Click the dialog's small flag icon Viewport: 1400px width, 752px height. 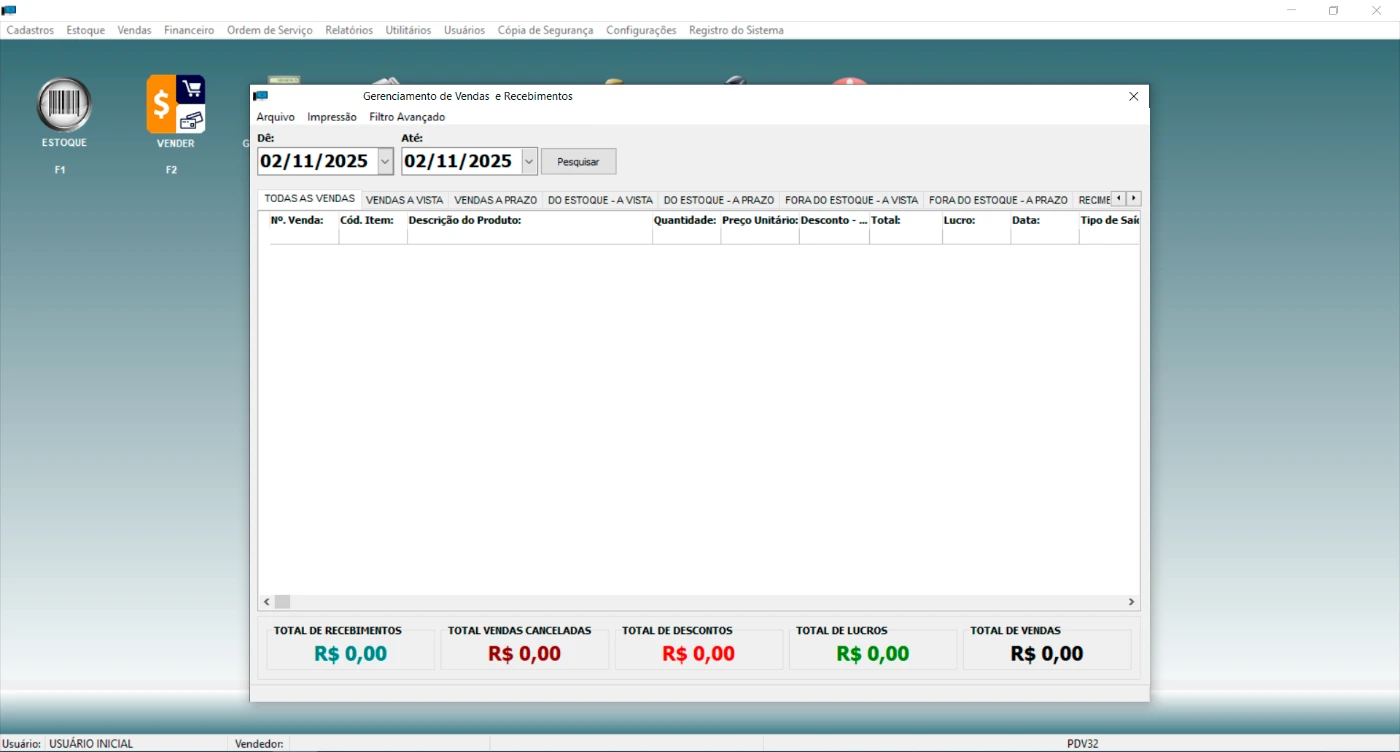tap(261, 96)
